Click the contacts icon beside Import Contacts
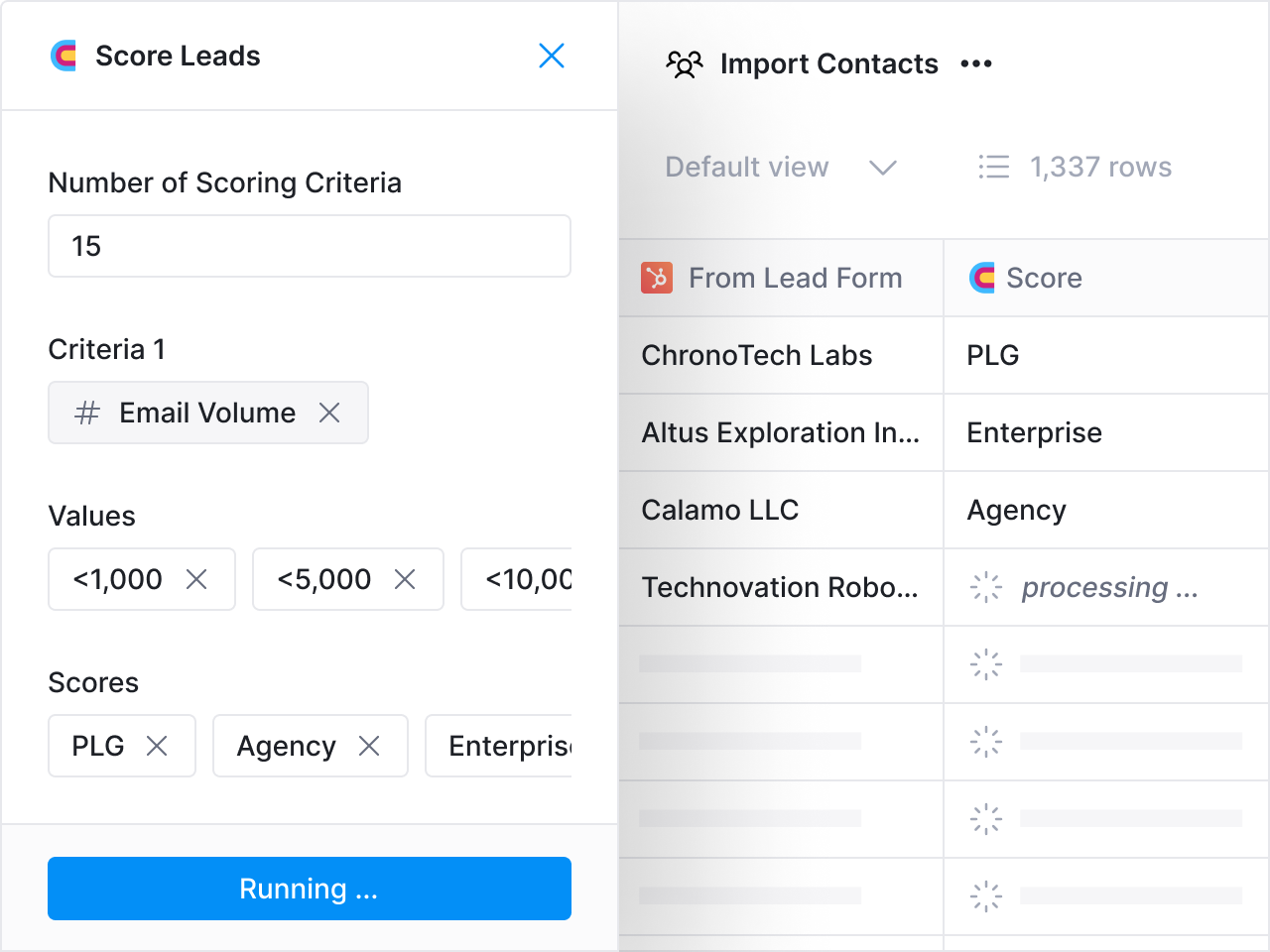The height and width of the screenshot is (952, 1270). pos(684,63)
